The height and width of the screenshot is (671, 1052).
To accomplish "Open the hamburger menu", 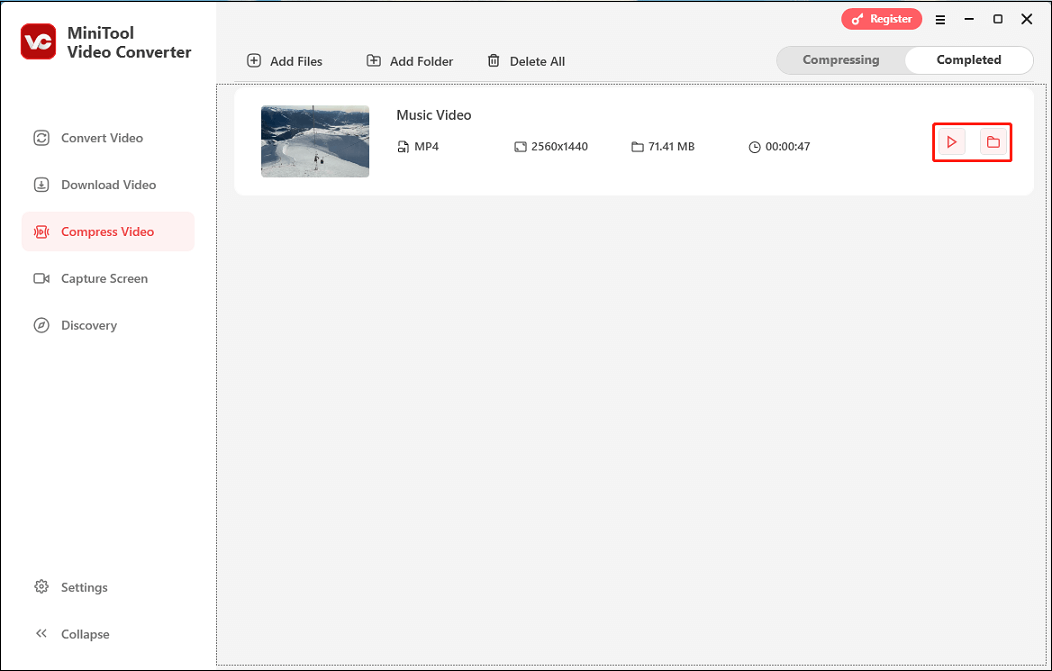I will tap(941, 19).
